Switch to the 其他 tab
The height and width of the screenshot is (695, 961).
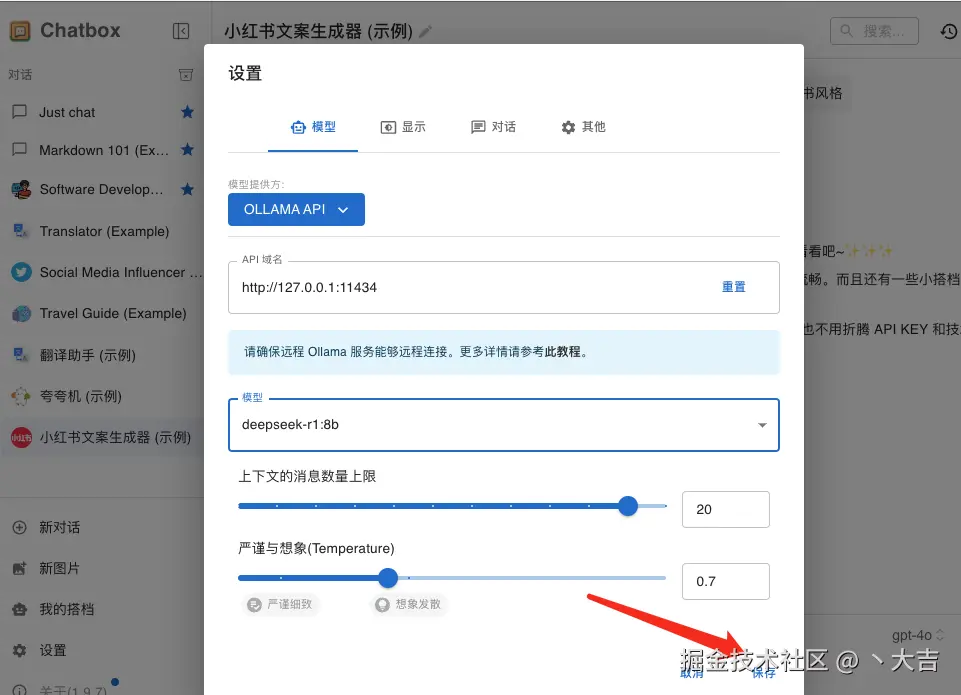(583, 127)
